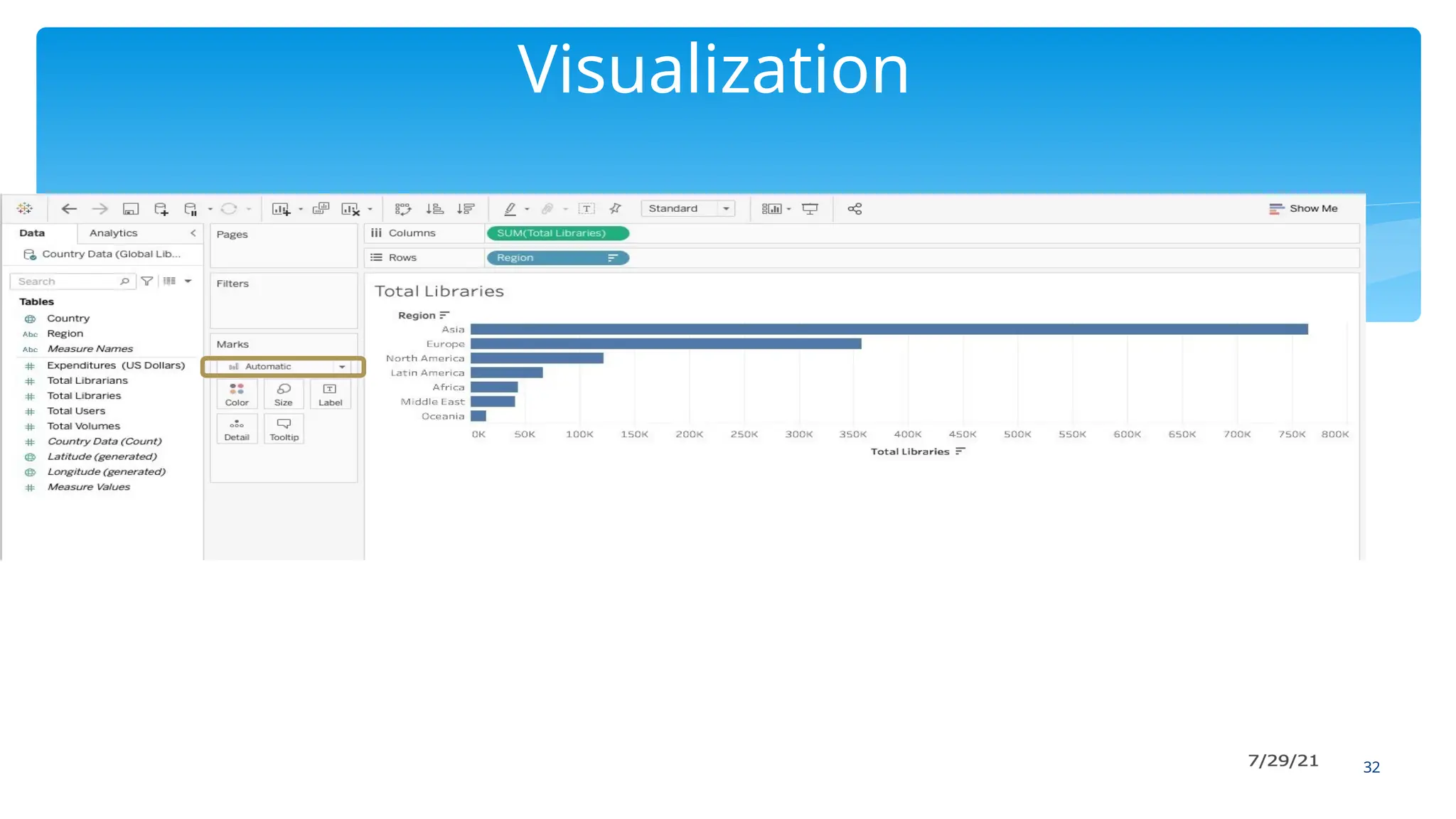The image size is (1456, 819).
Task: Select the Region field in Tables
Action: click(65, 333)
